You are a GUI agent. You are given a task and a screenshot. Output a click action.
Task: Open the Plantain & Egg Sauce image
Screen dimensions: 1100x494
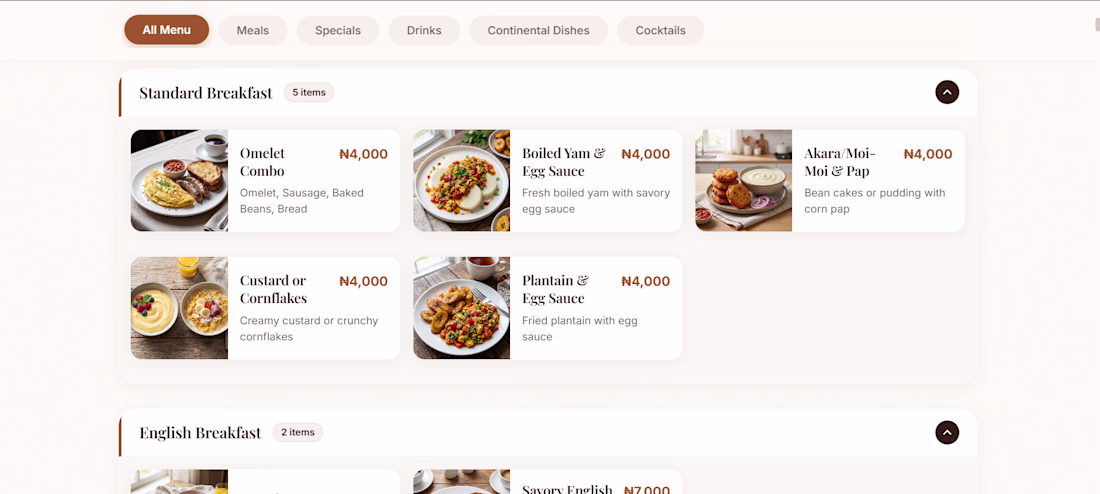pyautogui.click(x=461, y=308)
